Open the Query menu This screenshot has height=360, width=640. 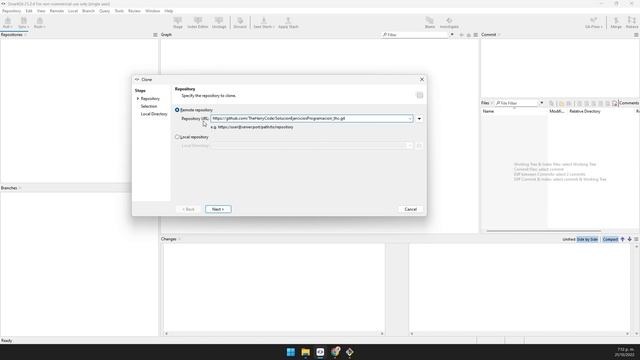pyautogui.click(x=104, y=11)
